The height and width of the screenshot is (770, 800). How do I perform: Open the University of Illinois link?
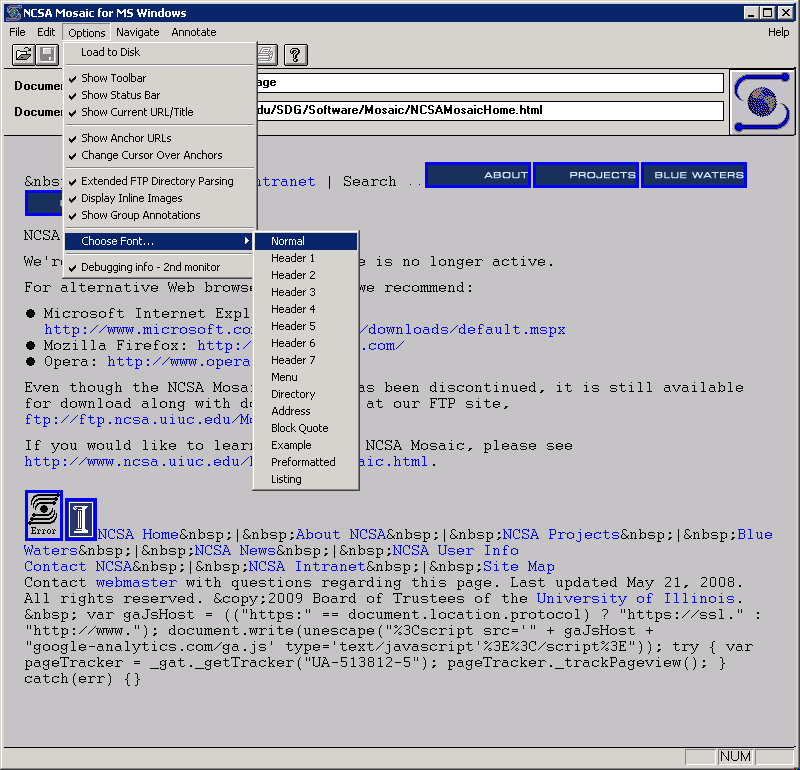tap(635, 599)
